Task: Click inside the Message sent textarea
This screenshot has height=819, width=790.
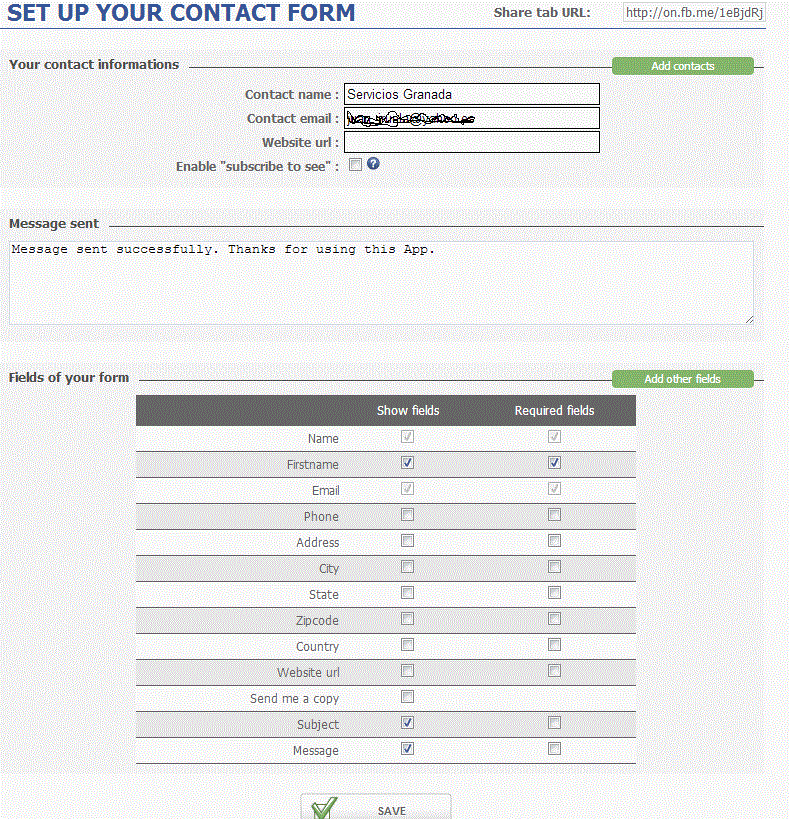Action: click(381, 283)
